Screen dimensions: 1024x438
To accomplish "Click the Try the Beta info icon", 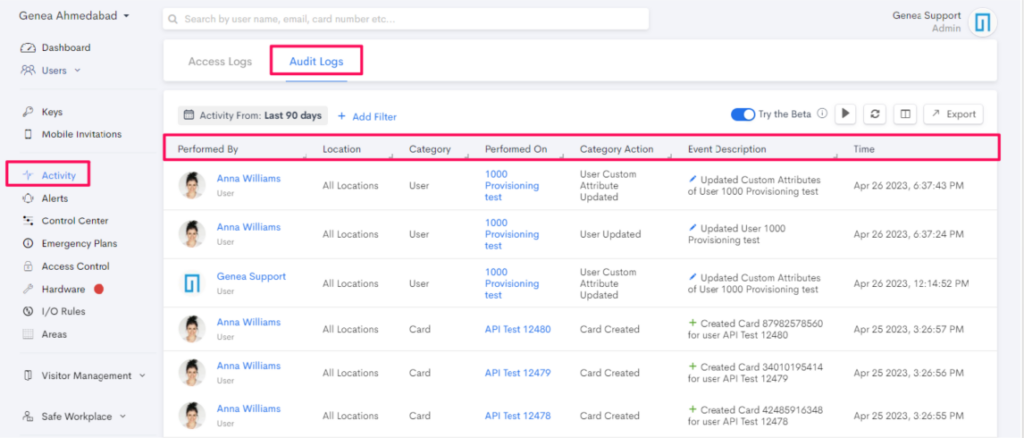I will pos(822,114).
